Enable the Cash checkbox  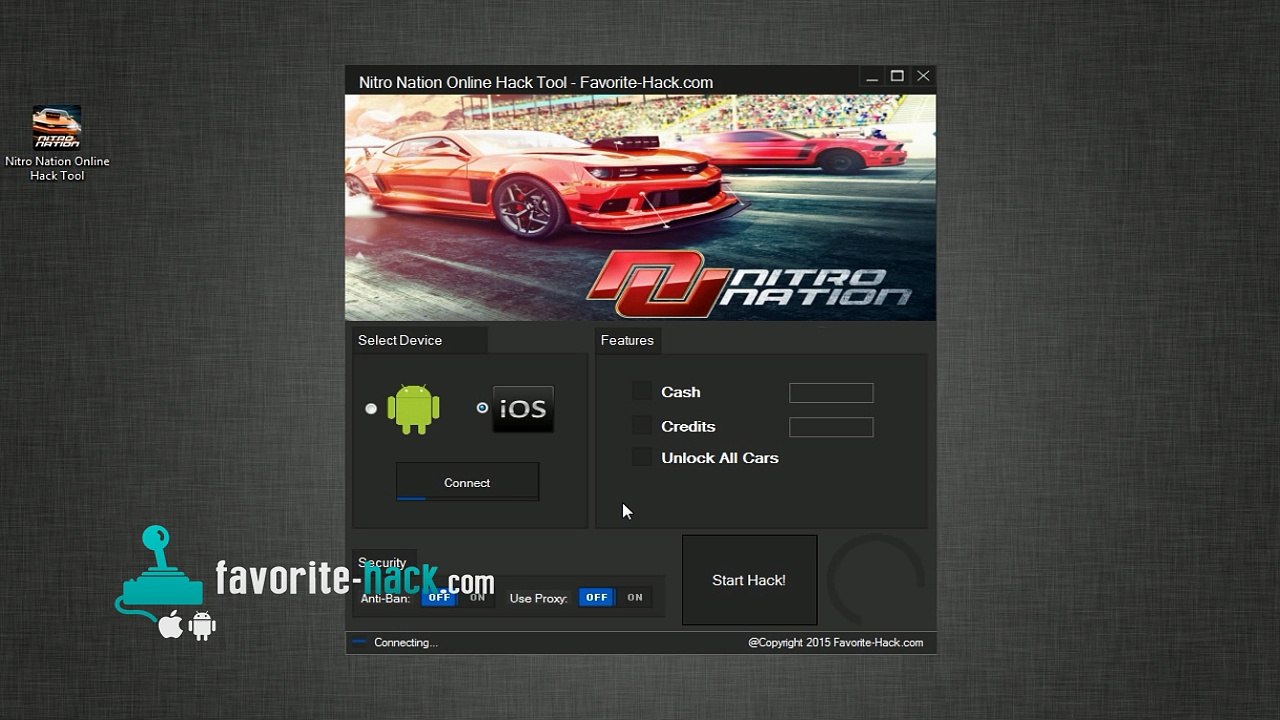[x=642, y=391]
